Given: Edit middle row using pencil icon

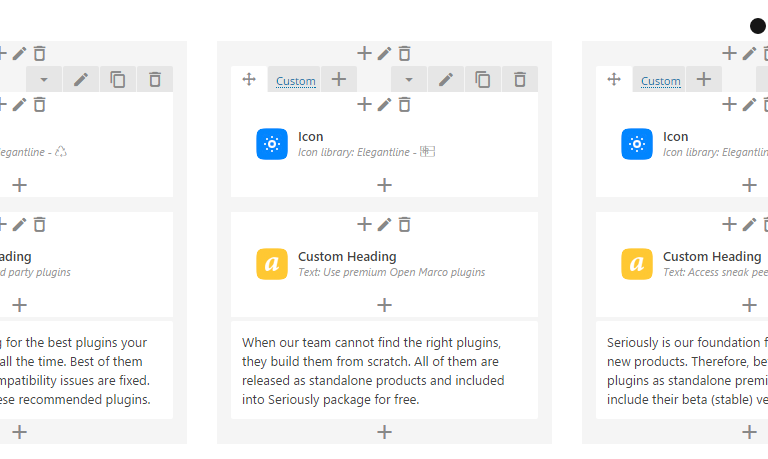Looking at the screenshot, I should click(446, 79).
